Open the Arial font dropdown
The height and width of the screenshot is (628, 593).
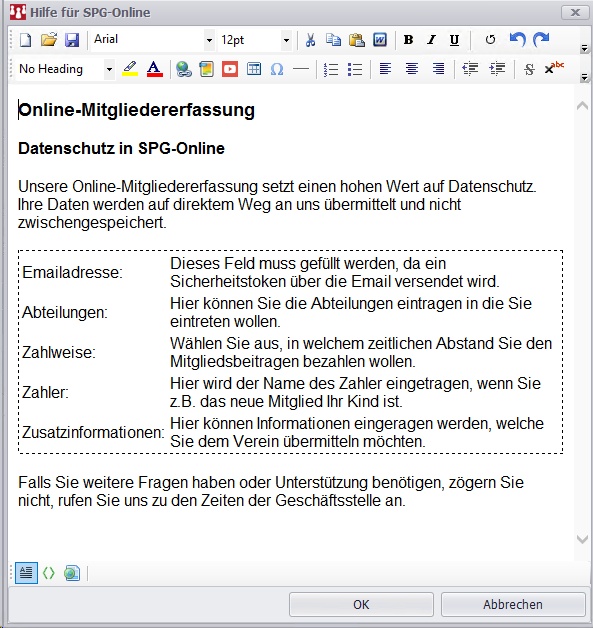209,40
